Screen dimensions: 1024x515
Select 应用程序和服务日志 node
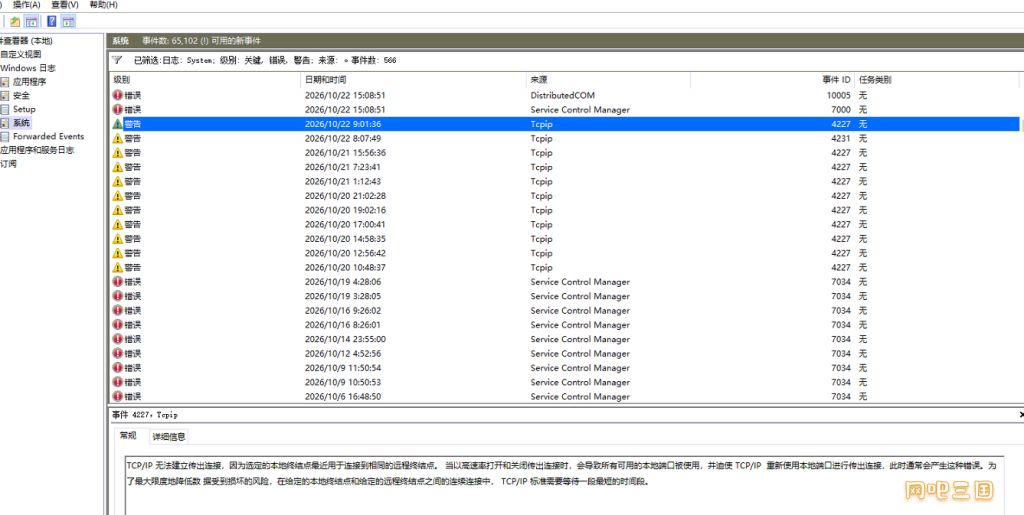[37, 150]
